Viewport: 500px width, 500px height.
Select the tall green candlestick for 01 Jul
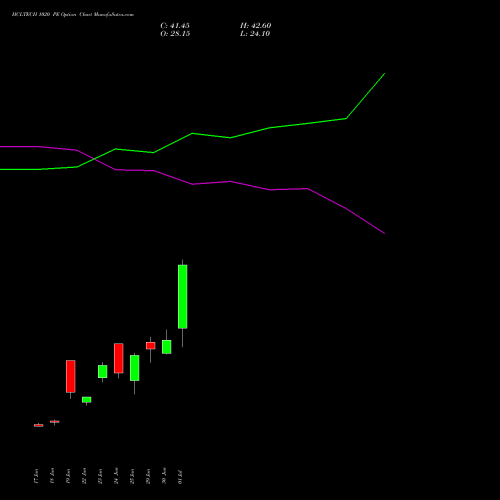click(182, 297)
